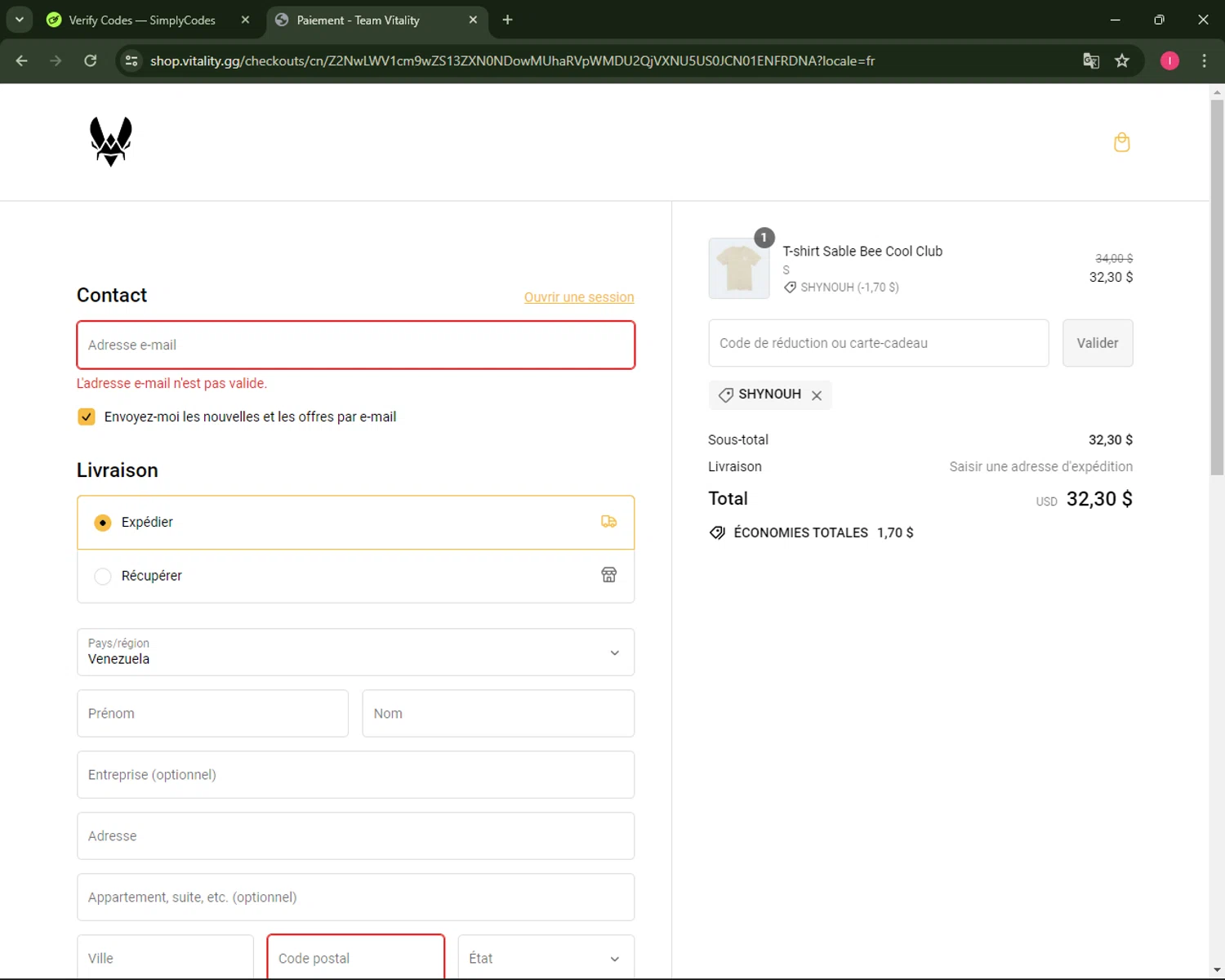
Task: Open a new browser tab
Action: tap(507, 20)
